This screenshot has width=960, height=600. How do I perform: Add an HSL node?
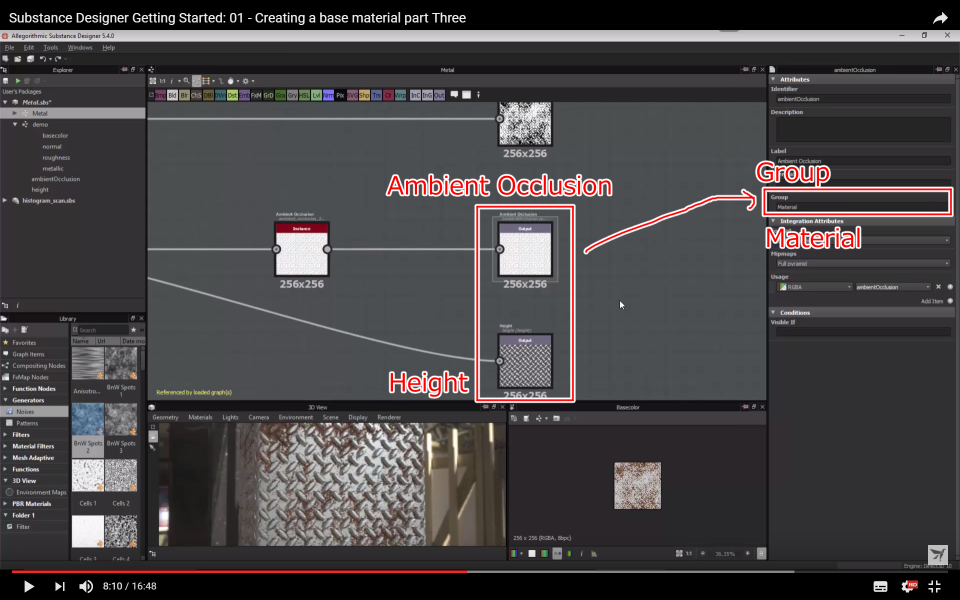pyautogui.click(x=304, y=96)
